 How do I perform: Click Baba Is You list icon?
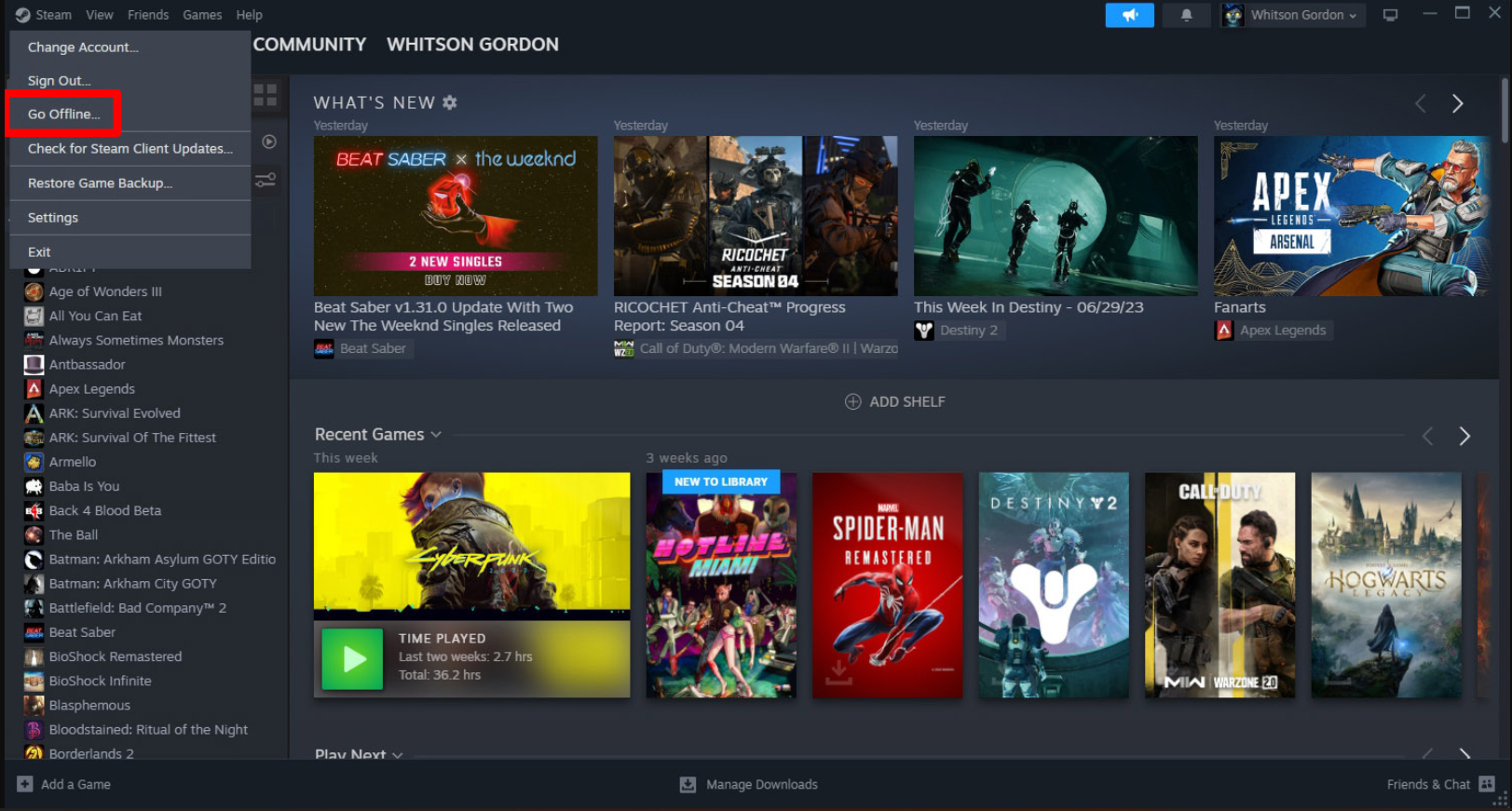[34, 486]
